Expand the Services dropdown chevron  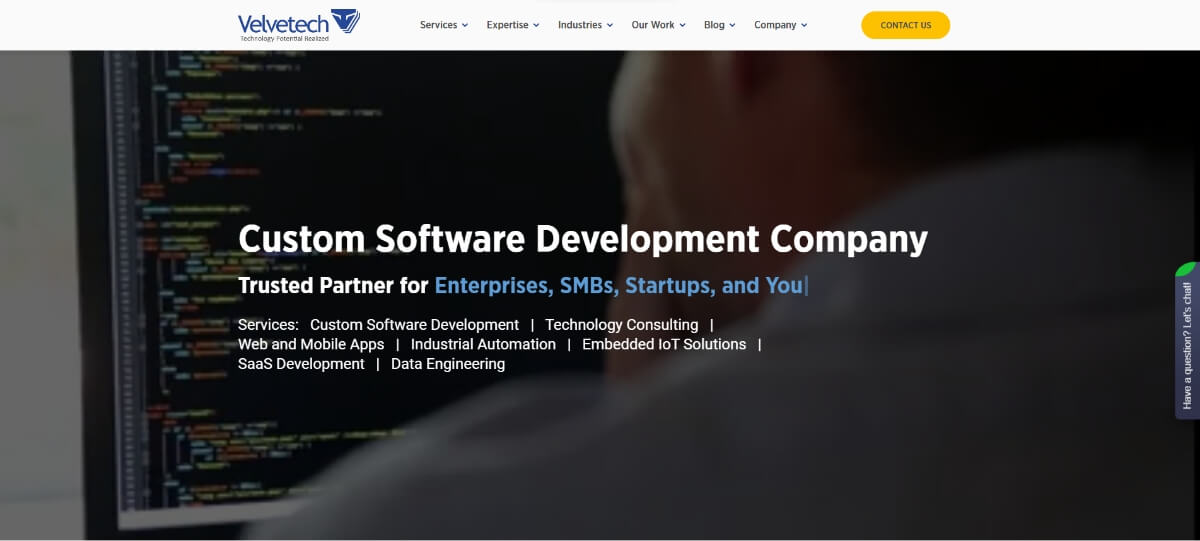(x=464, y=26)
